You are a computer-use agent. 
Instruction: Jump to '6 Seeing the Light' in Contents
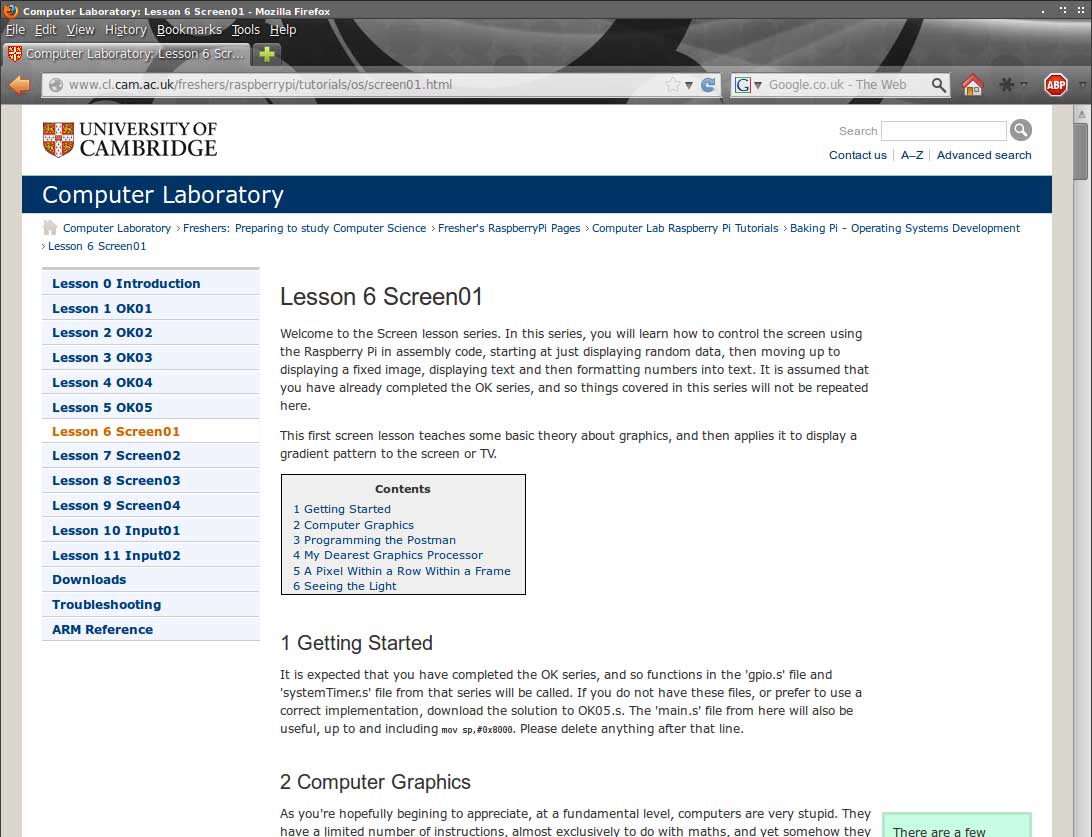point(345,587)
